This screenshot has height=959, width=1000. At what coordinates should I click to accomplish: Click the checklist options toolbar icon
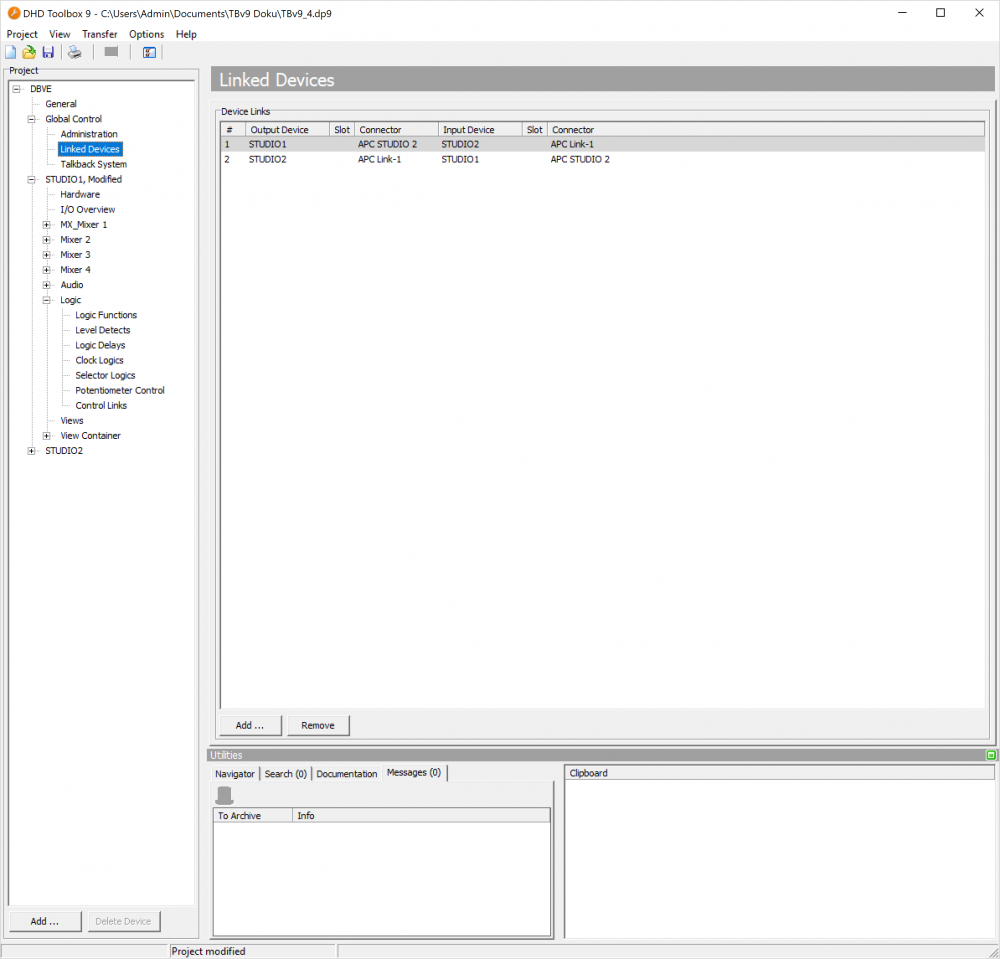pos(149,52)
